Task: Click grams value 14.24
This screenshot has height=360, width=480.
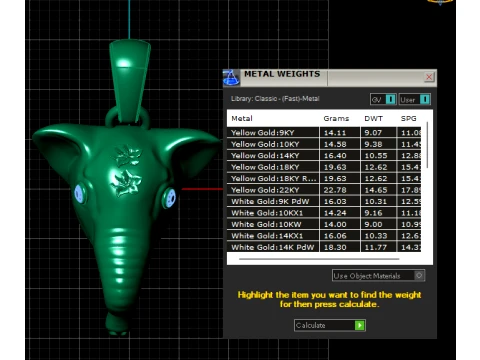Action: coord(335,213)
